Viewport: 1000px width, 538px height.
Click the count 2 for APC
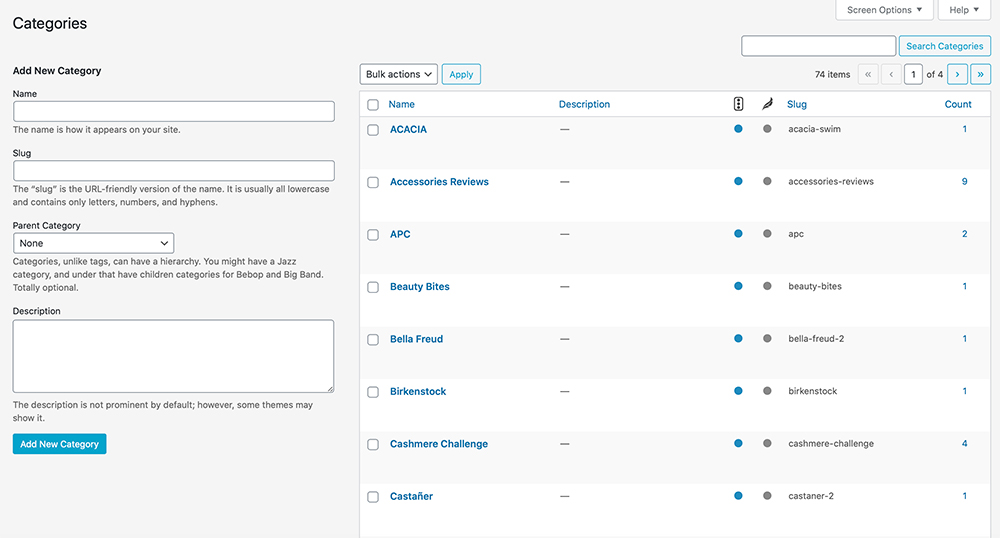(964, 233)
